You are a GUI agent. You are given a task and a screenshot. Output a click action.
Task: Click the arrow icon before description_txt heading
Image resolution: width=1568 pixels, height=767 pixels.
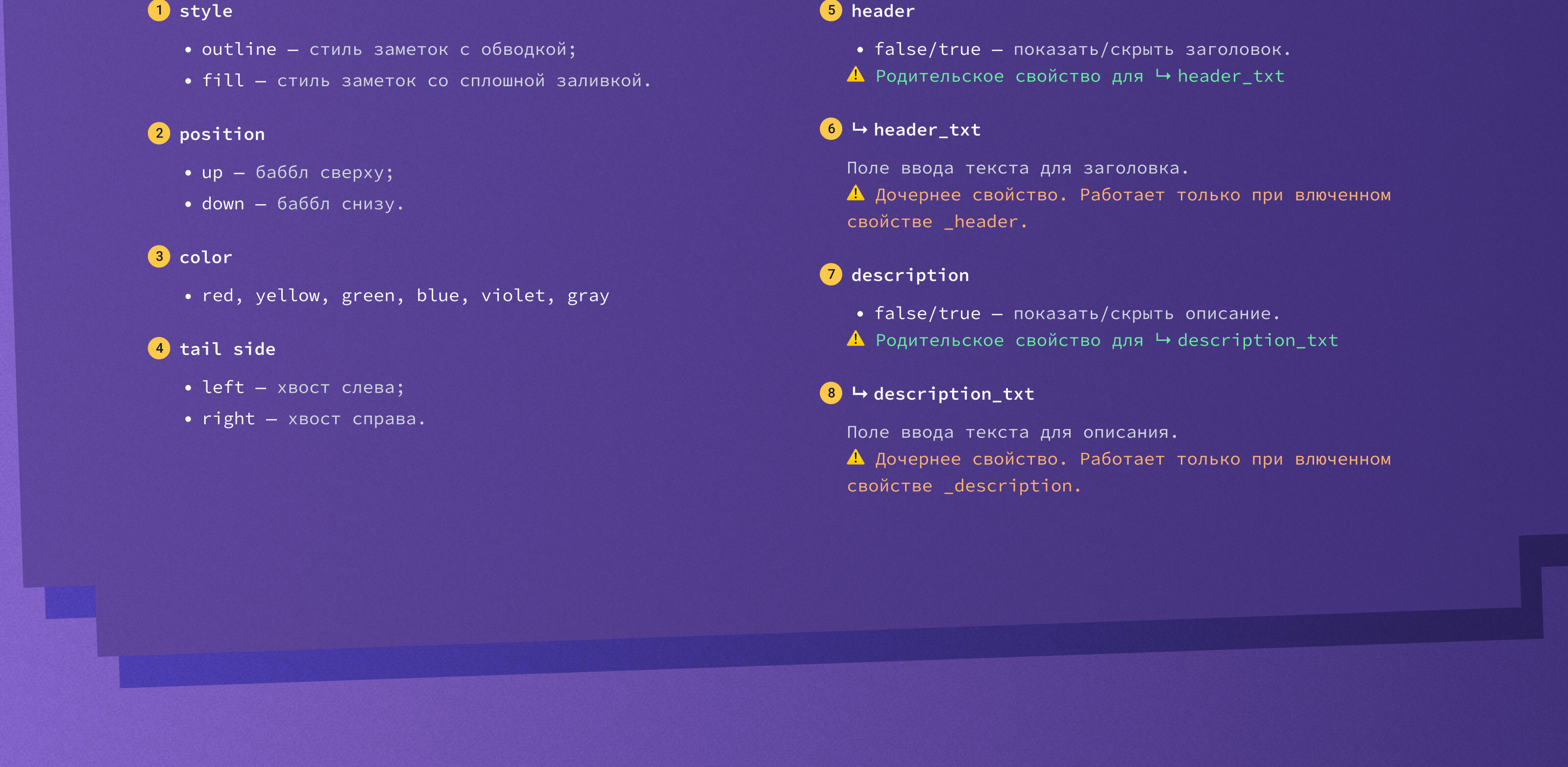click(859, 393)
